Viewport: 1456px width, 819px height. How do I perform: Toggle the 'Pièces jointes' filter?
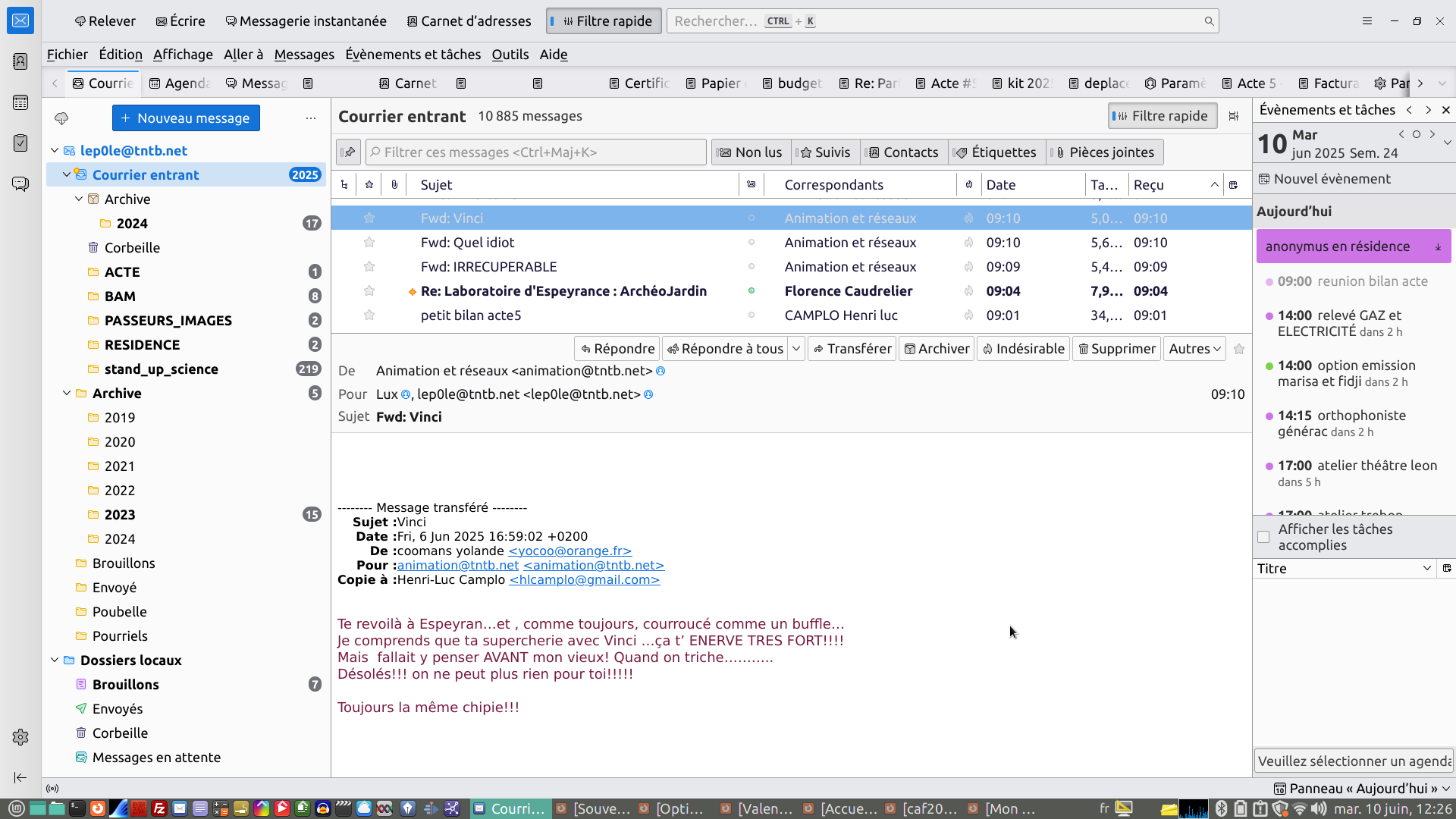click(1105, 152)
